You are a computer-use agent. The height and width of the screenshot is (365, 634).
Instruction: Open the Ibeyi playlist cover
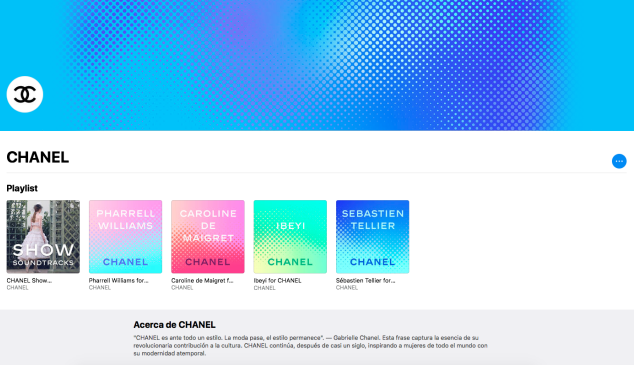[x=290, y=236]
